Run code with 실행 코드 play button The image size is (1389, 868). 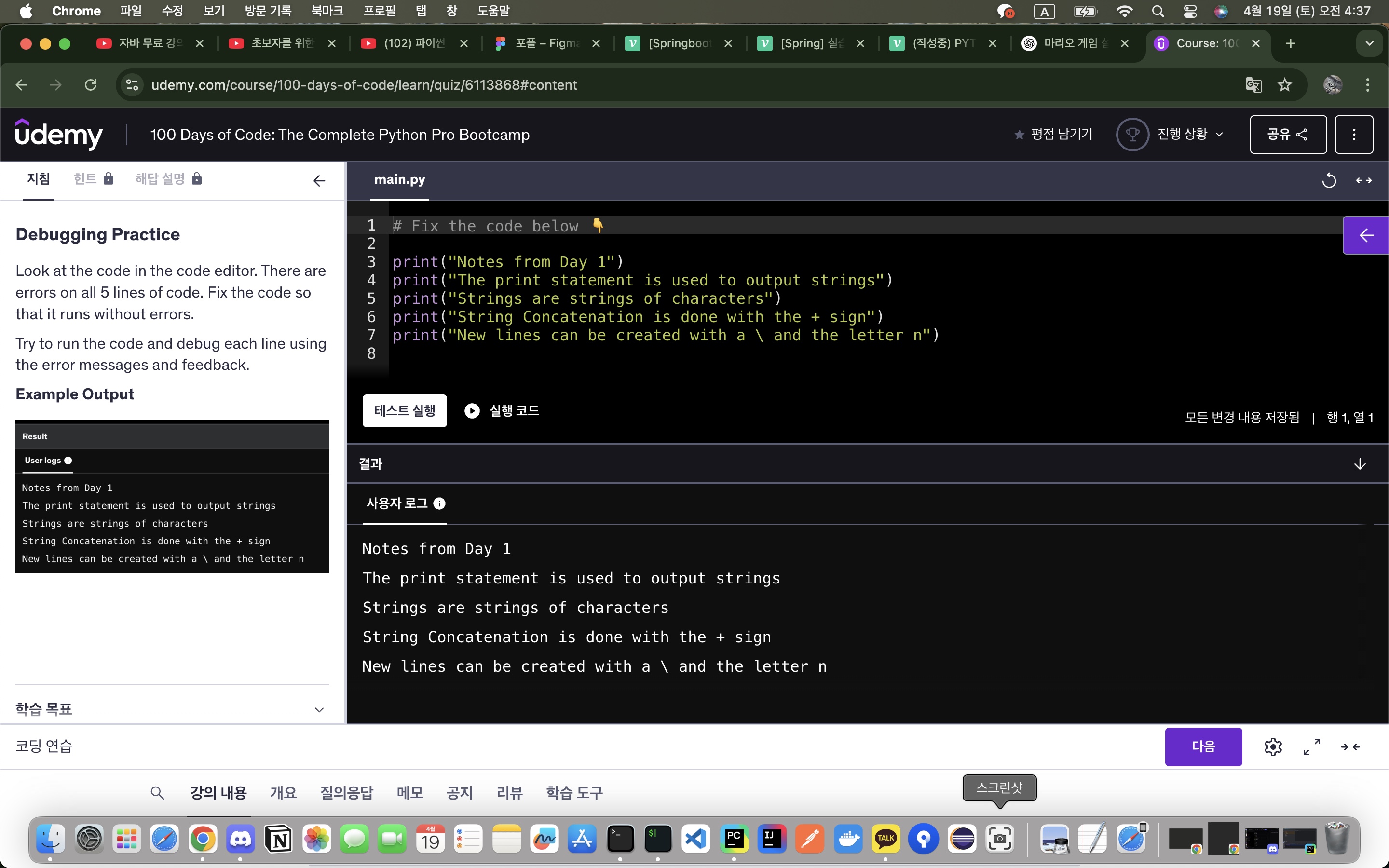502,410
